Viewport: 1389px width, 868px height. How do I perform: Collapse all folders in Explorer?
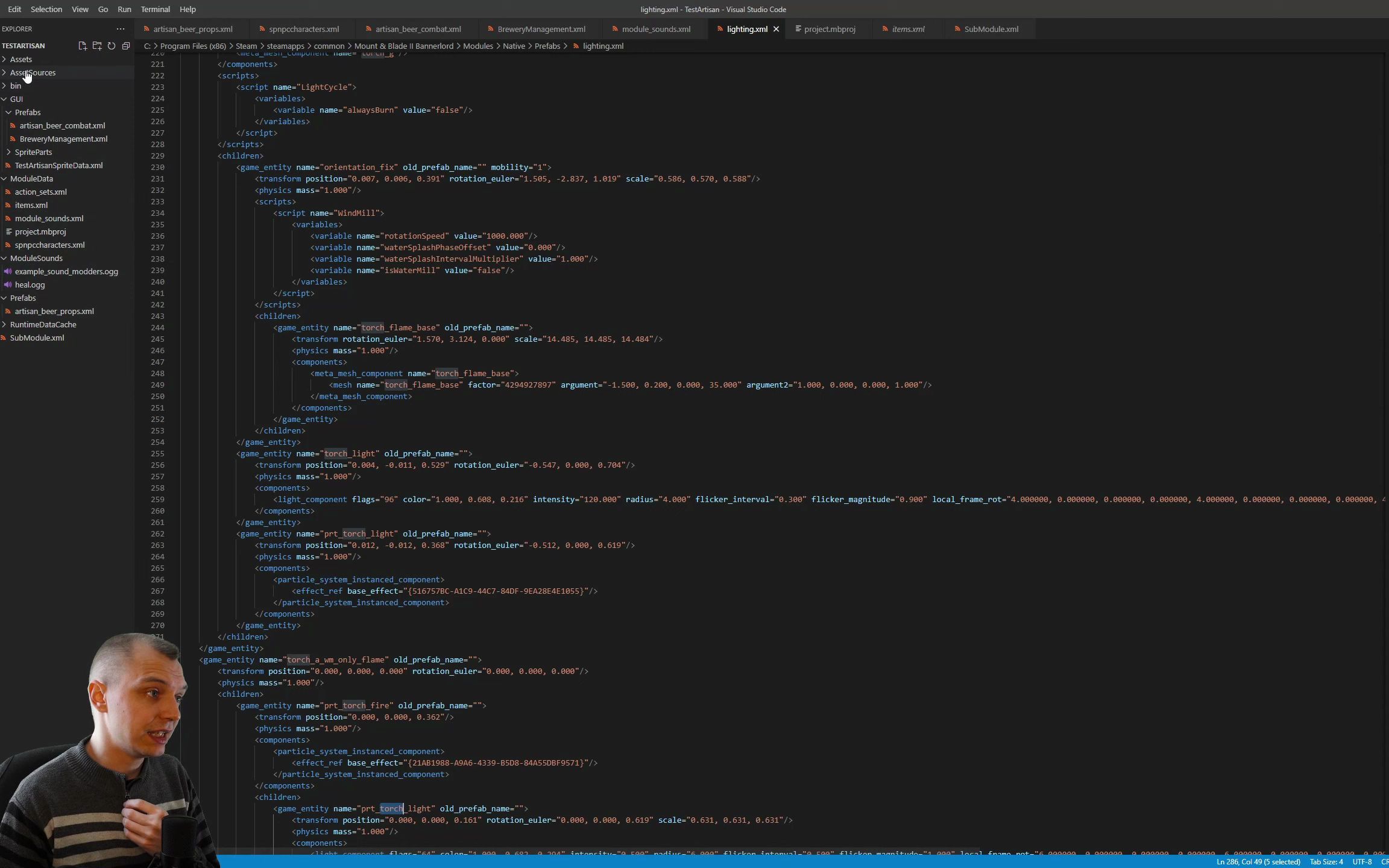pos(126,46)
